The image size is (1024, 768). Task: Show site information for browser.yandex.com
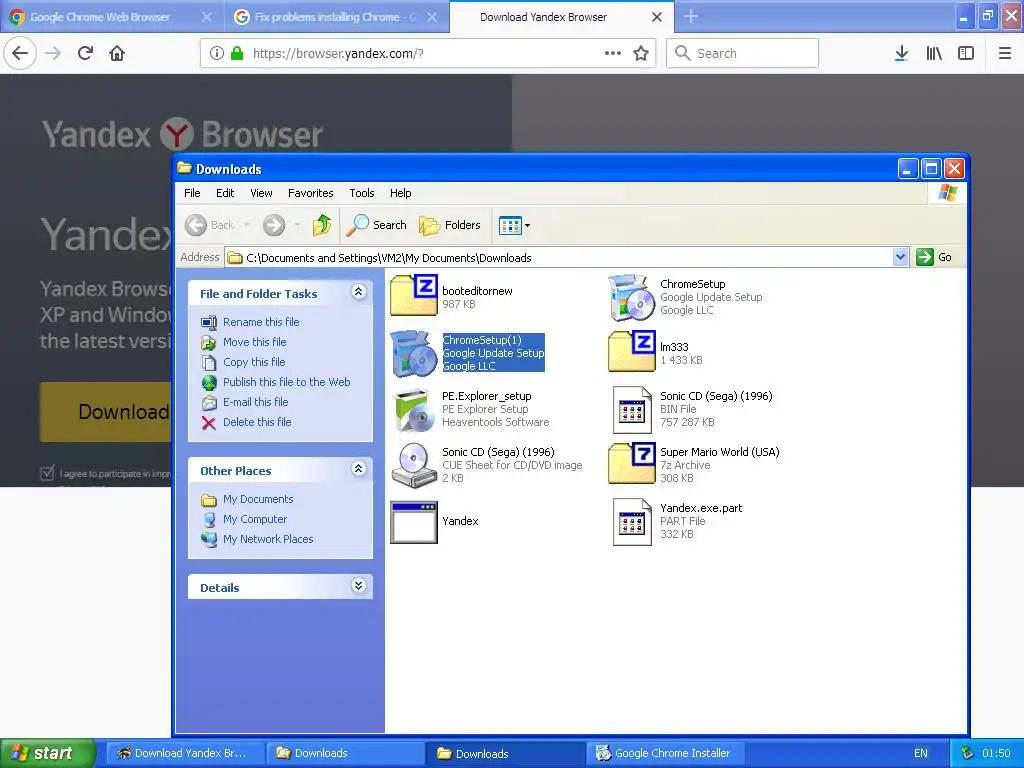pyautogui.click(x=217, y=54)
